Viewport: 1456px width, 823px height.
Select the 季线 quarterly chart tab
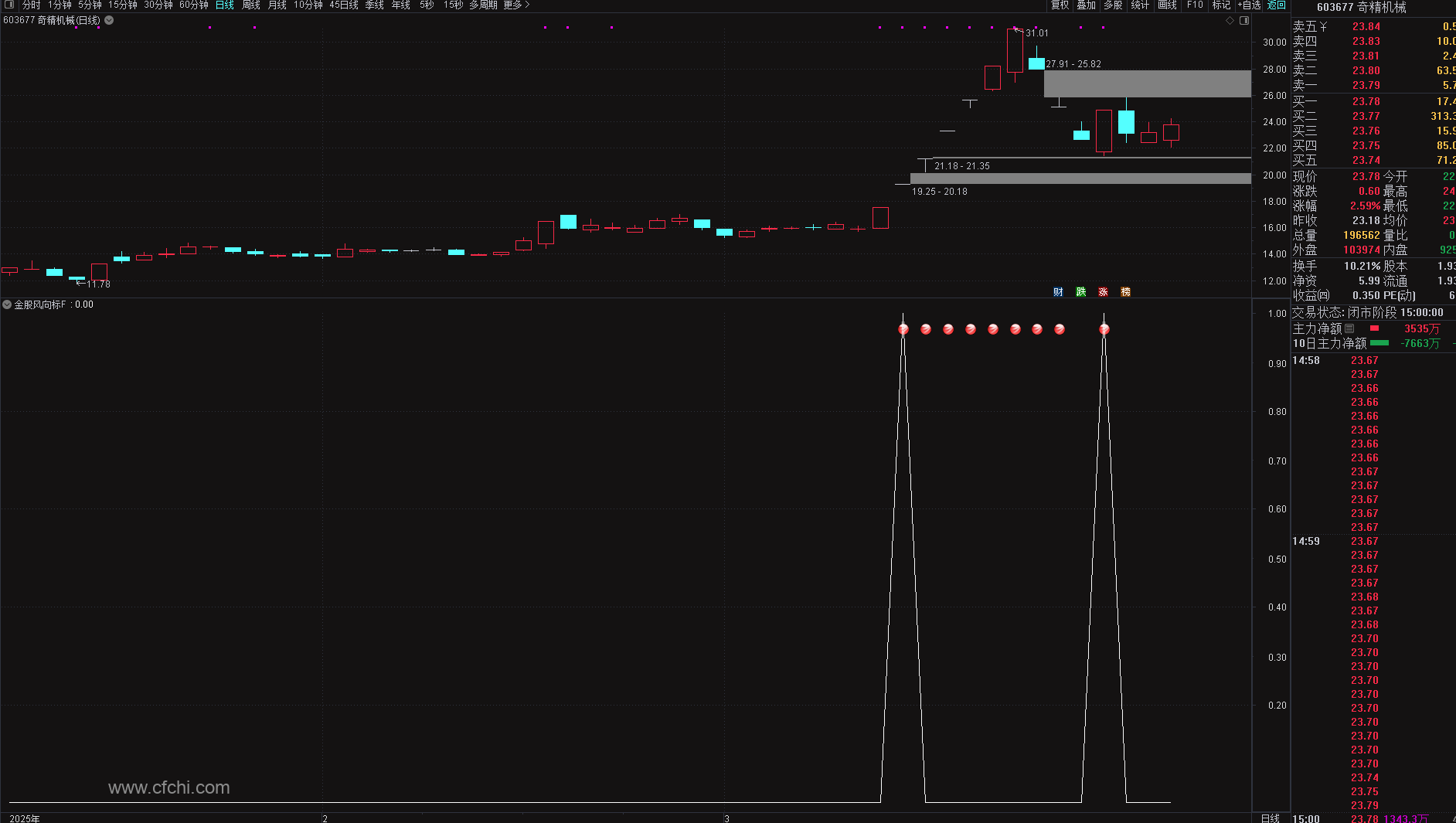tap(375, 5)
